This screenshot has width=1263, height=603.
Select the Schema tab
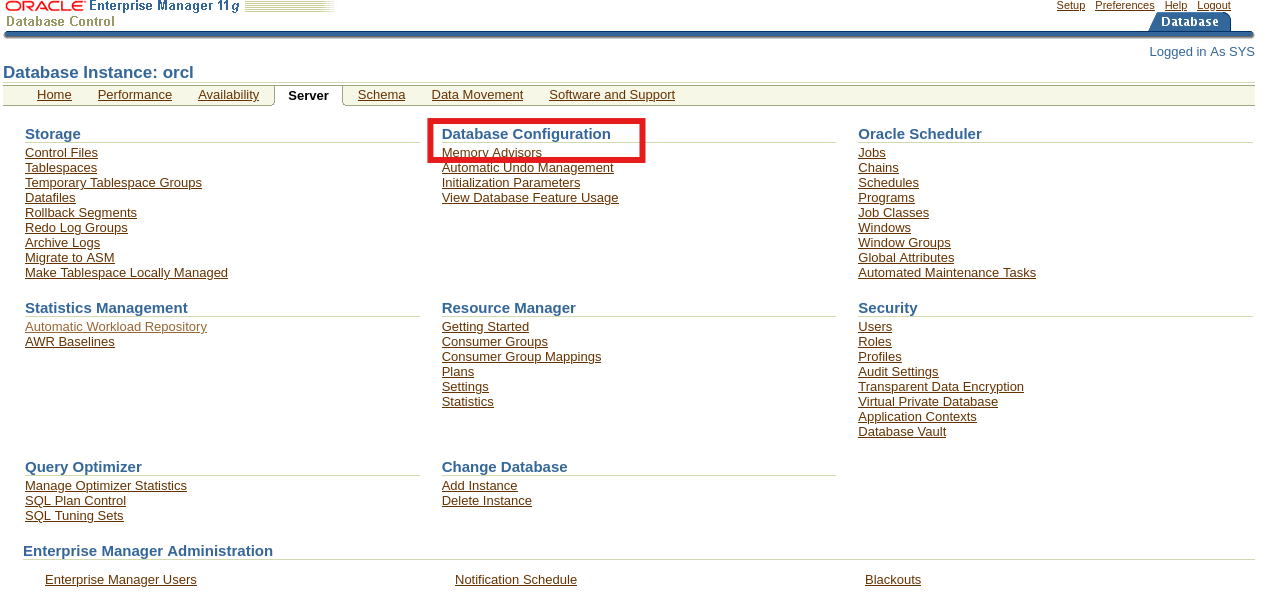coord(381,95)
